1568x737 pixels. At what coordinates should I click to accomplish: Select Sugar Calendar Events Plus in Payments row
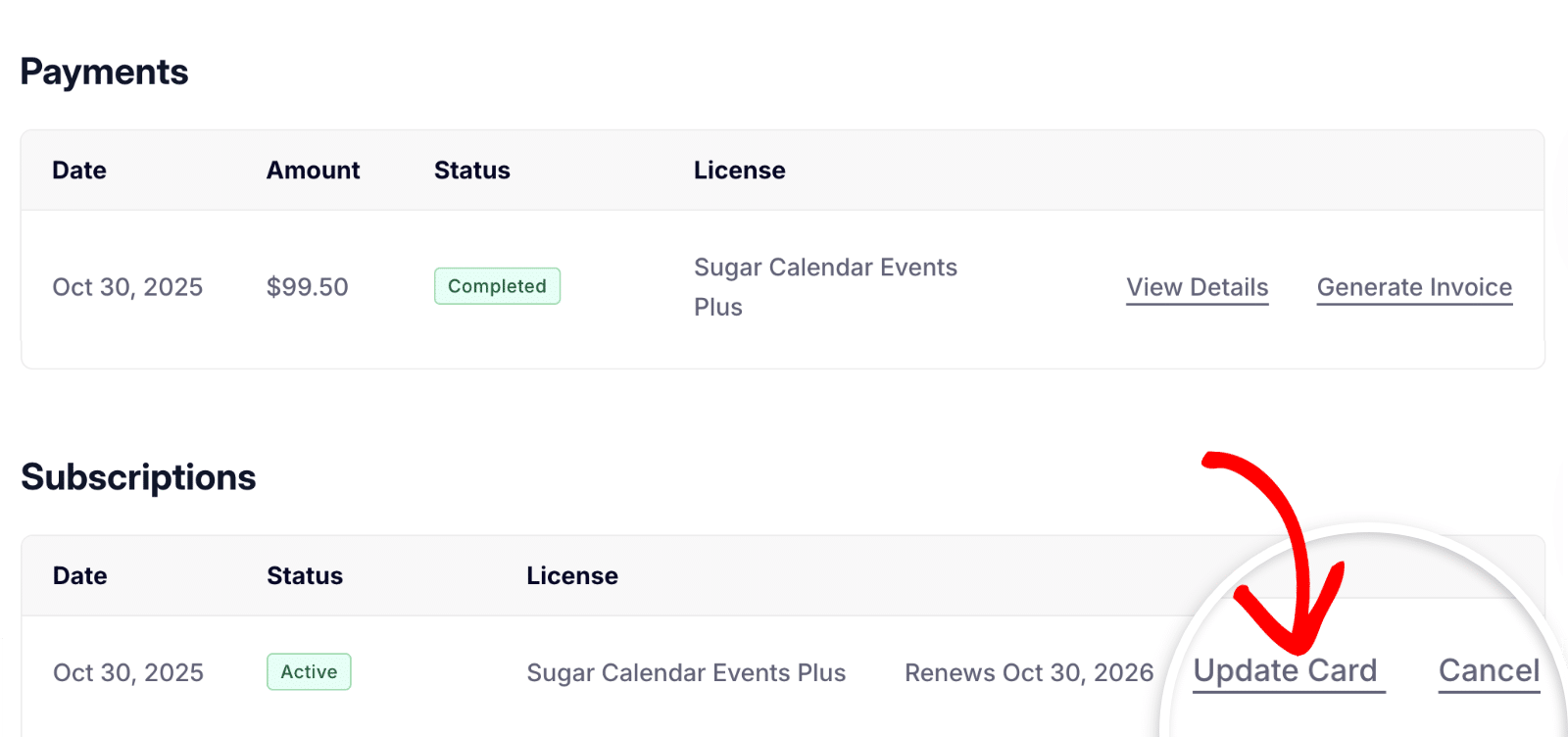point(825,286)
